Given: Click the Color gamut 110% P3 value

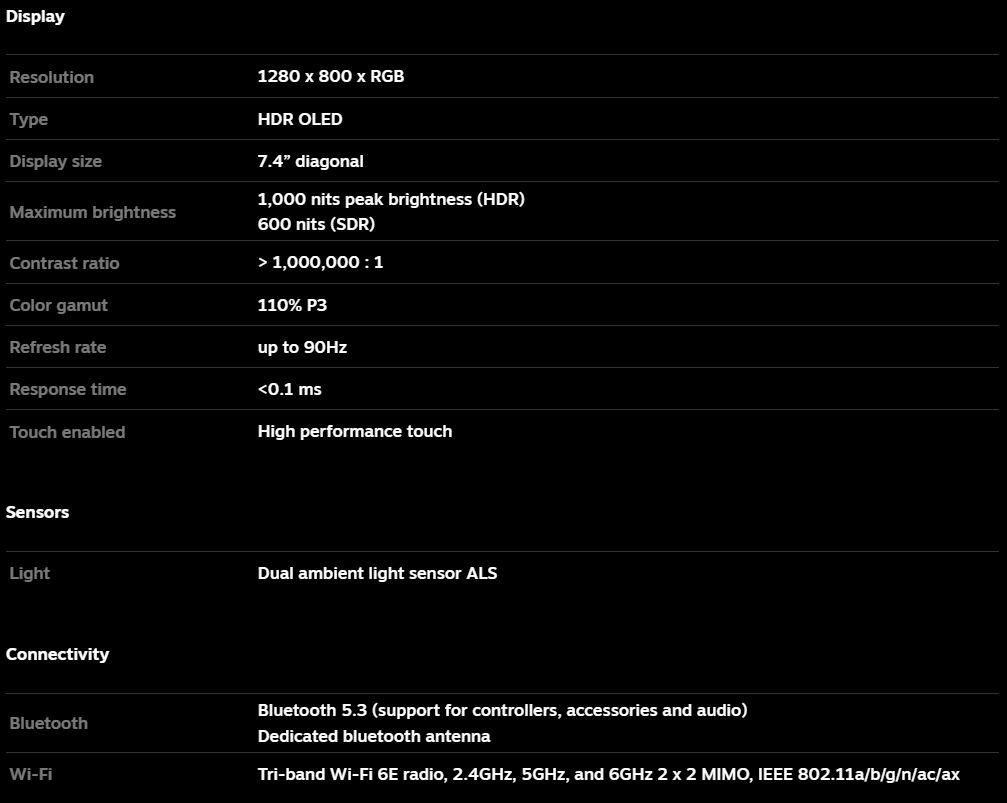Looking at the screenshot, I should [x=292, y=305].
